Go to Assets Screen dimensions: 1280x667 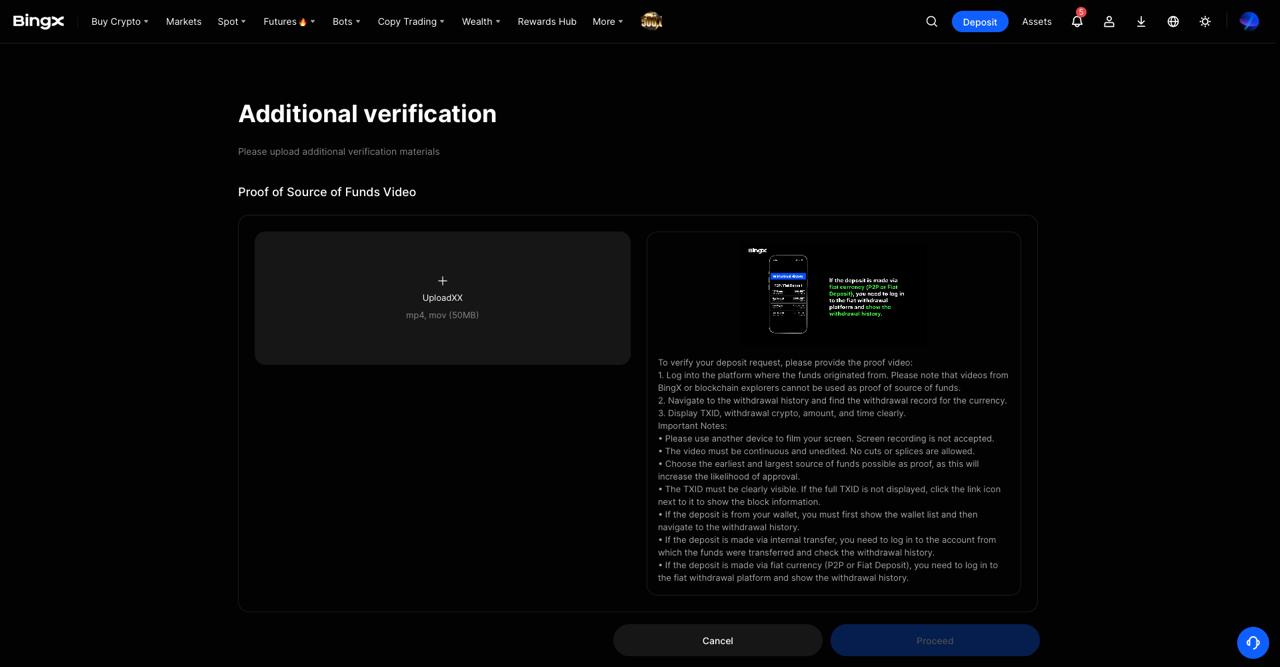point(1037,21)
